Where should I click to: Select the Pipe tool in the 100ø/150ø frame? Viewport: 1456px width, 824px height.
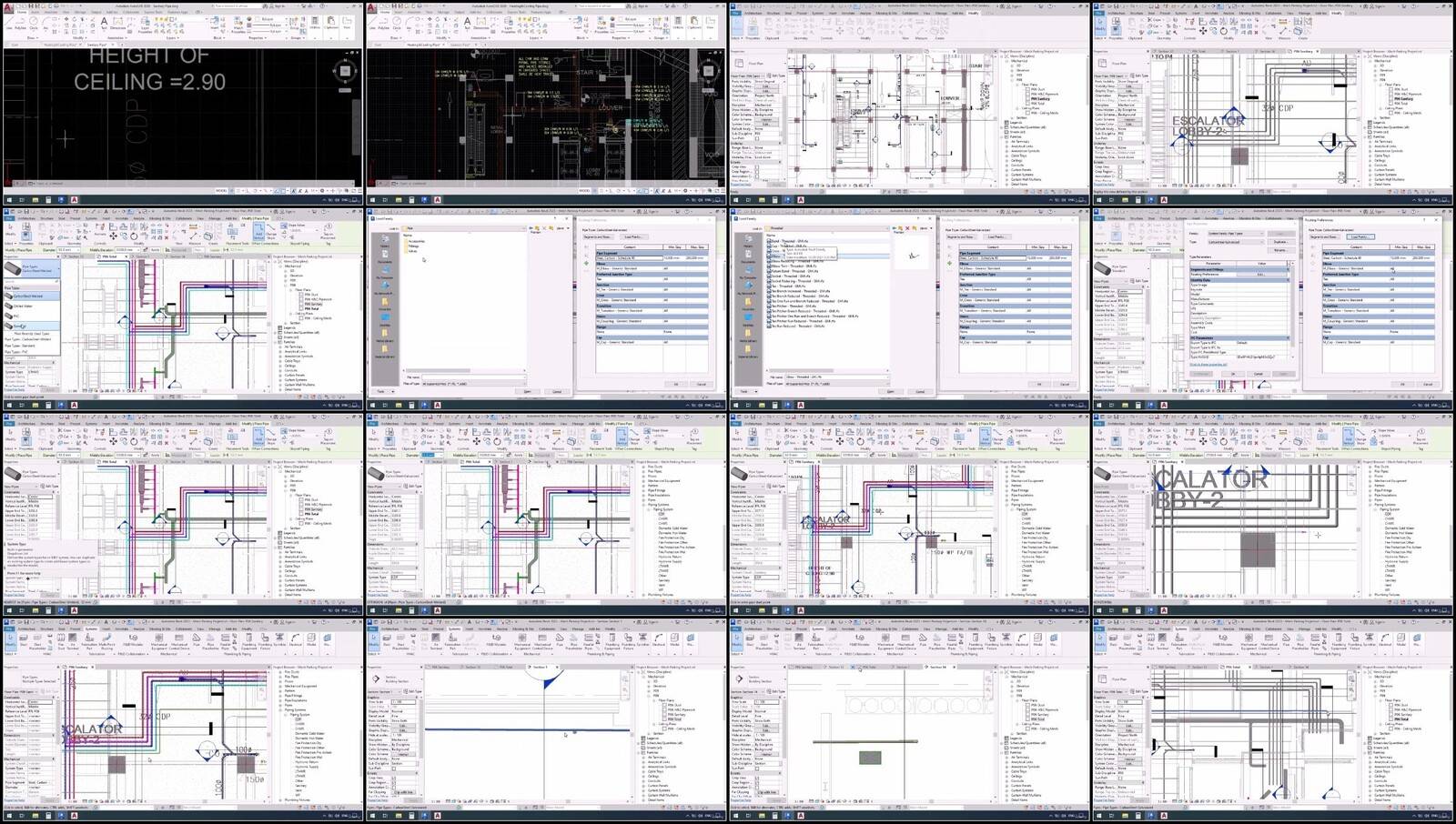tap(197, 640)
